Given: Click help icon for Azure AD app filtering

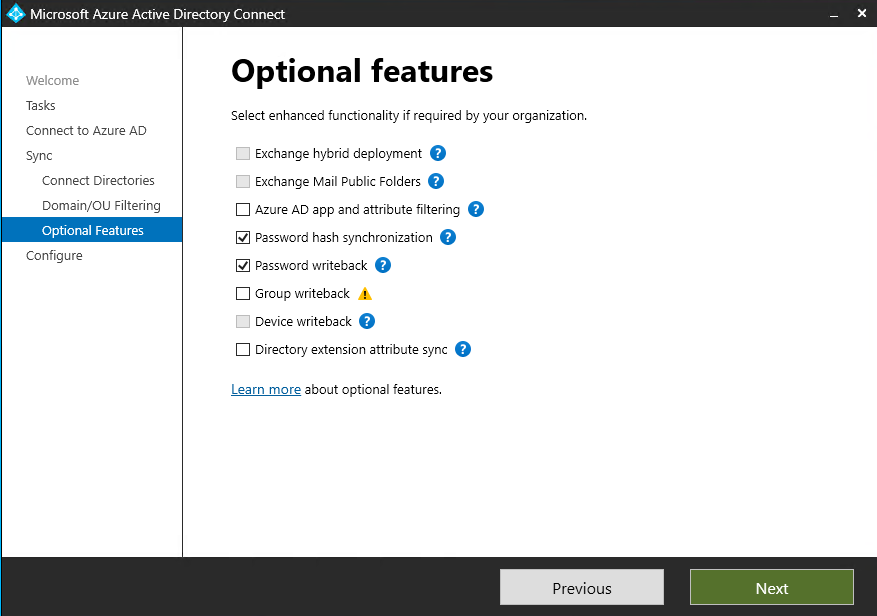Looking at the screenshot, I should [x=476, y=210].
